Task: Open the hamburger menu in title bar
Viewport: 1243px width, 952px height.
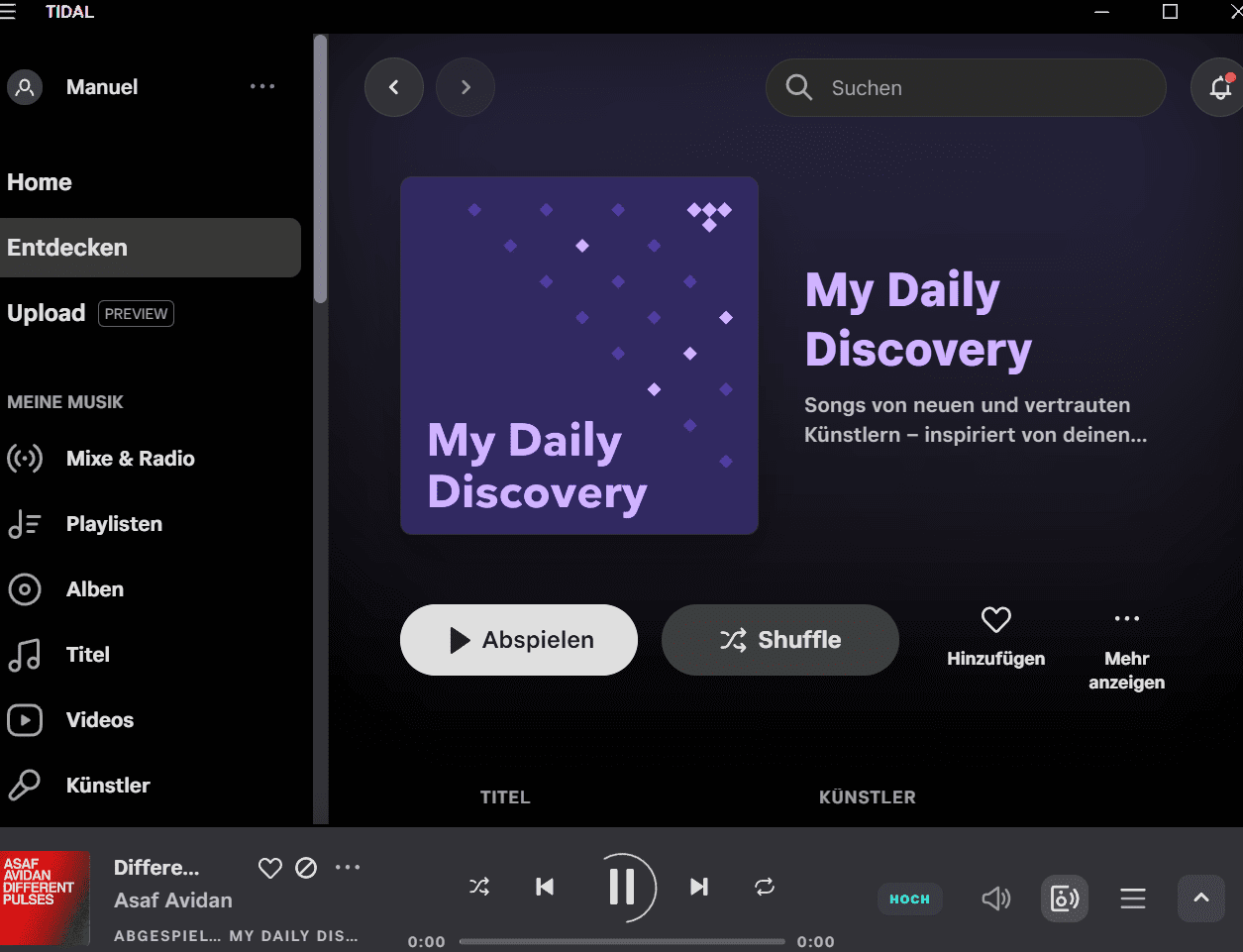Action: [x=8, y=12]
